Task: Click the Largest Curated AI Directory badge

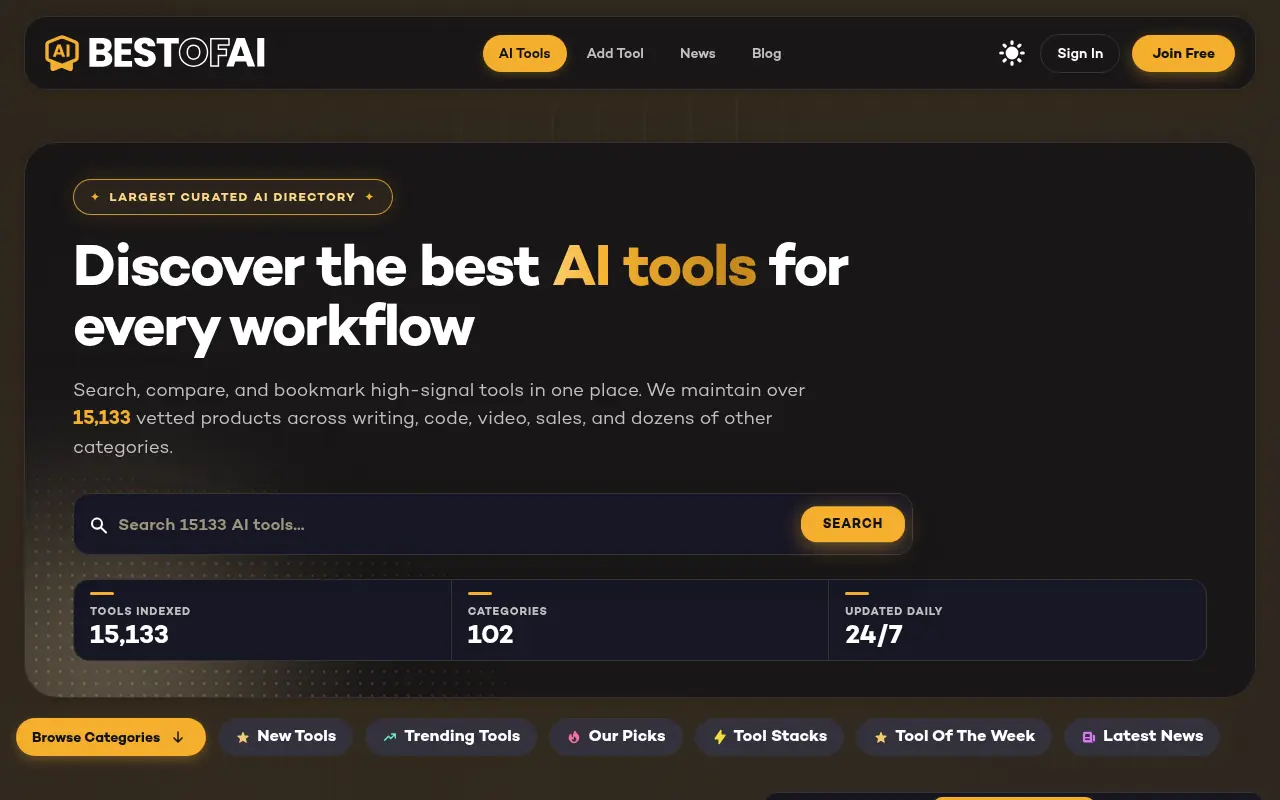Action: pos(233,197)
